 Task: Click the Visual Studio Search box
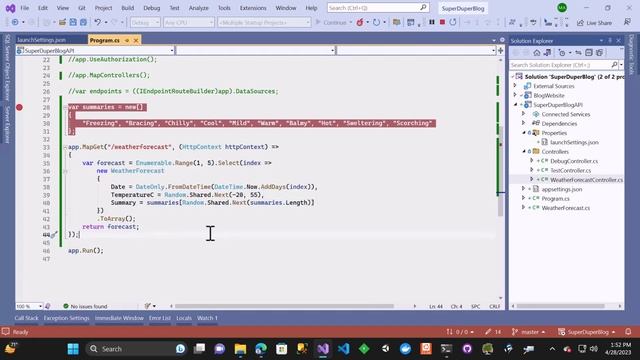click(378, 8)
